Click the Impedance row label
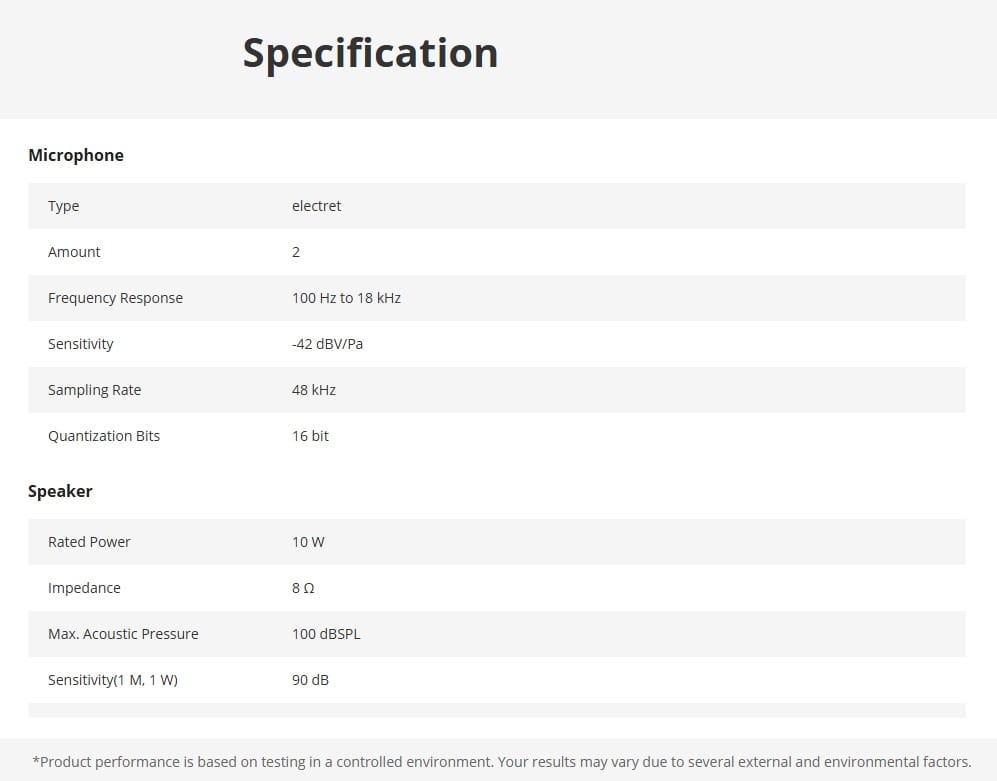Viewport: 997px width, 781px height. tap(85, 588)
